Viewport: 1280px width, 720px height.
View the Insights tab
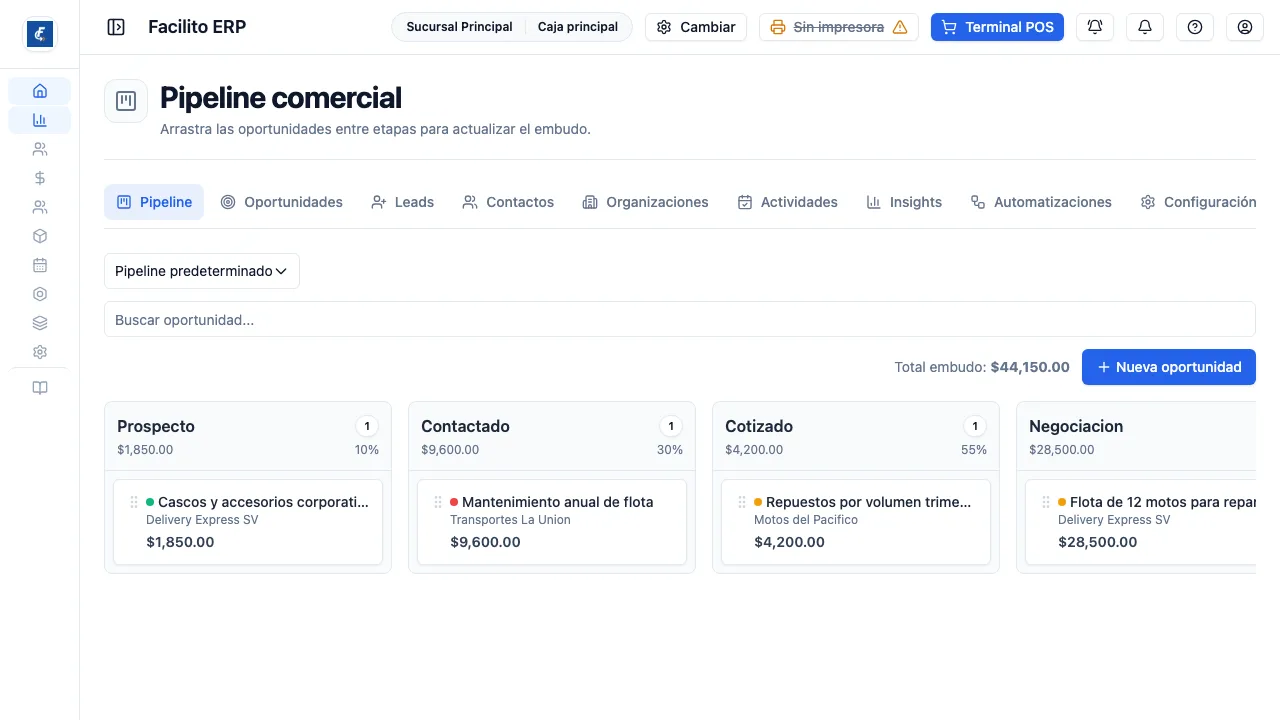pyautogui.click(x=904, y=202)
